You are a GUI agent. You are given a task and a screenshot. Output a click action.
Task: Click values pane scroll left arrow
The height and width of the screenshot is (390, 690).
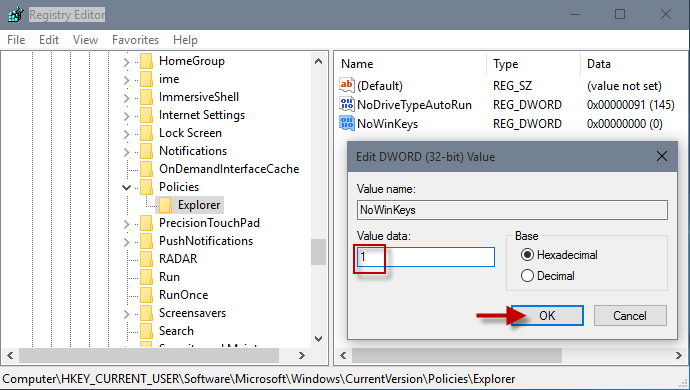tap(343, 355)
